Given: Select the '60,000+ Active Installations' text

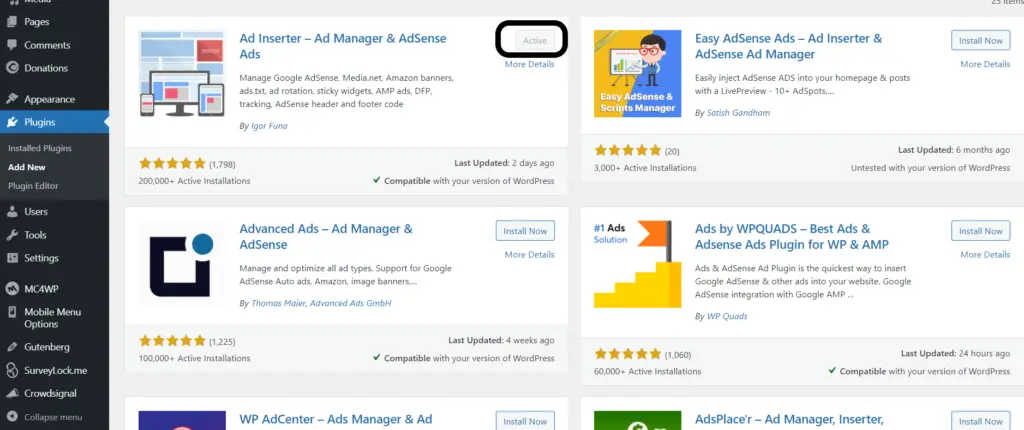Looking at the screenshot, I should click(647, 371).
